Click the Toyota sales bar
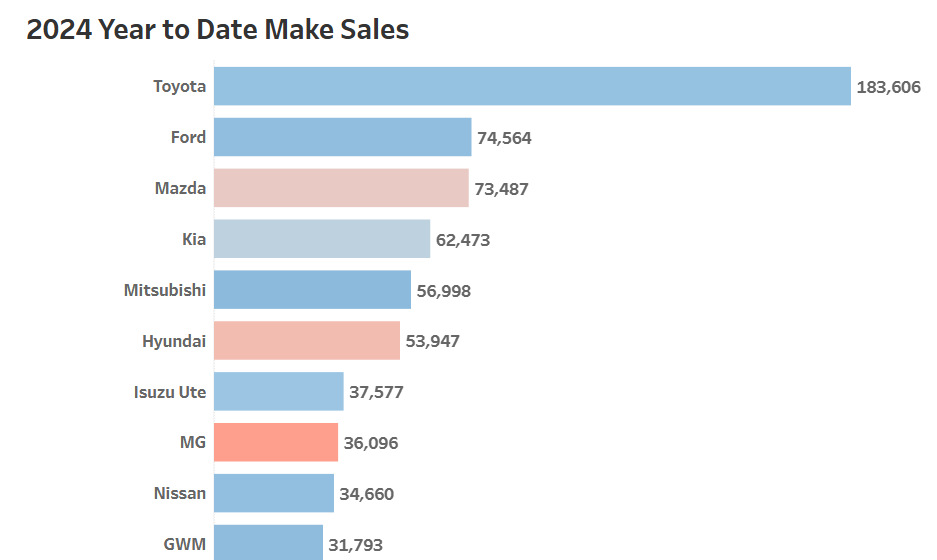 pos(532,86)
